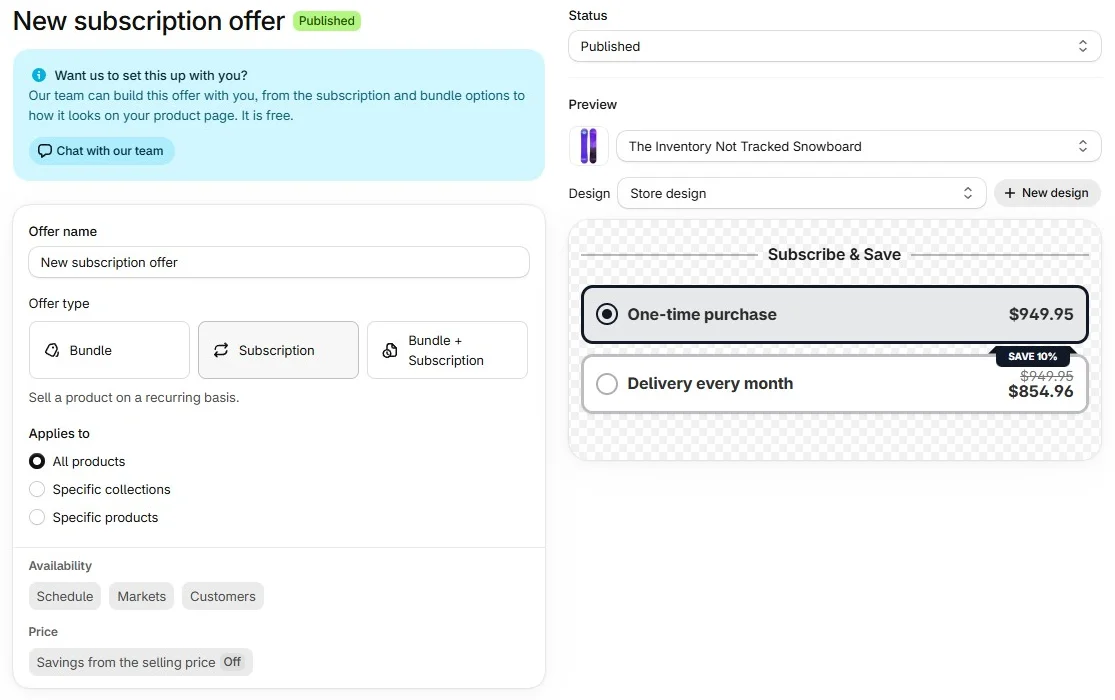Click the 'Sell a product on a recurring basis.' text
Screen dimensions: 1115x700
point(134,397)
